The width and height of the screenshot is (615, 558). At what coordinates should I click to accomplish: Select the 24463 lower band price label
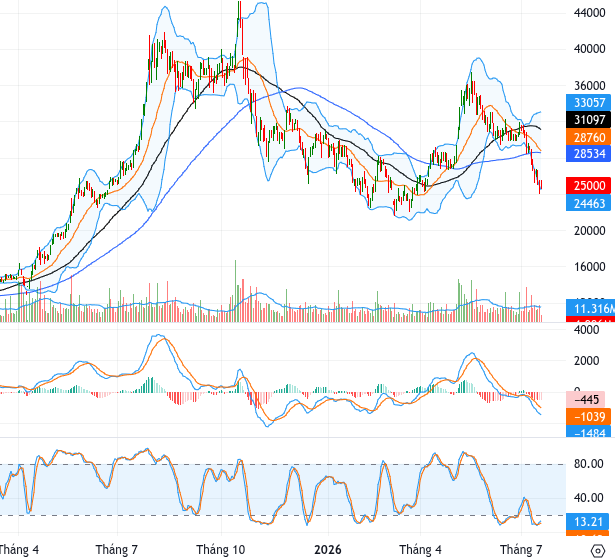click(588, 203)
